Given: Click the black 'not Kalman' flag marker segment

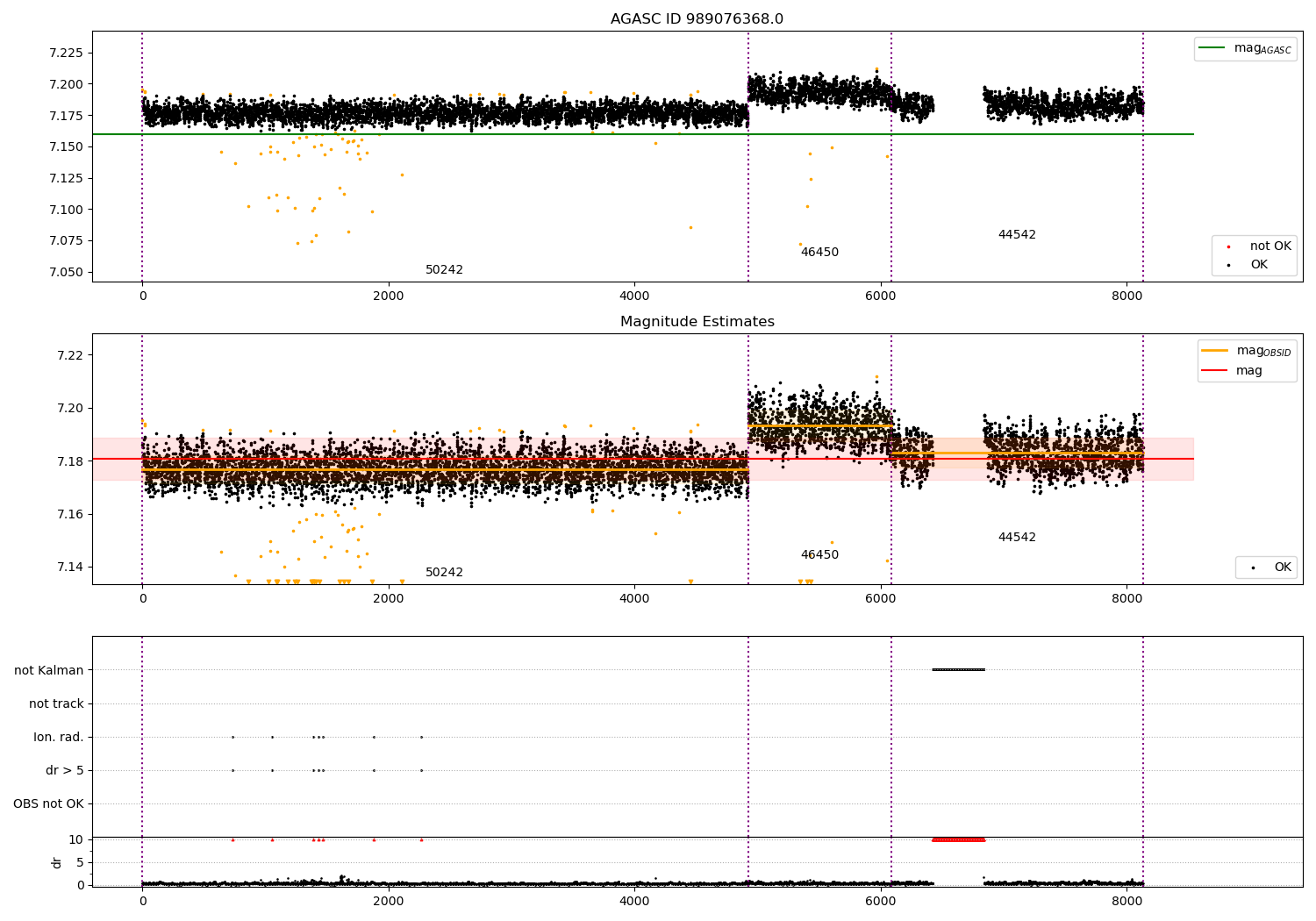Looking at the screenshot, I should 959,670.
